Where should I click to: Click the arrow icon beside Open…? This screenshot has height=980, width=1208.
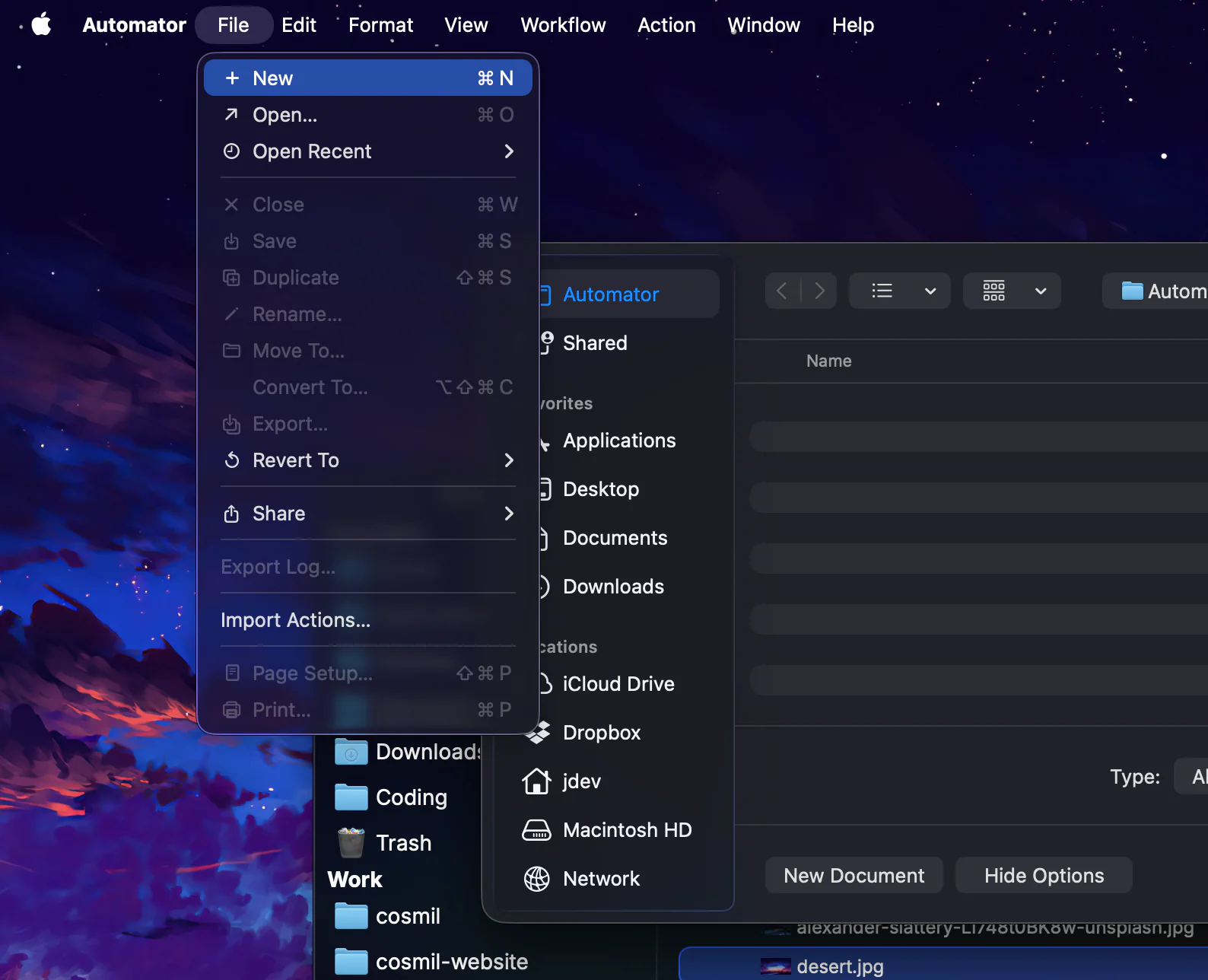[231, 114]
